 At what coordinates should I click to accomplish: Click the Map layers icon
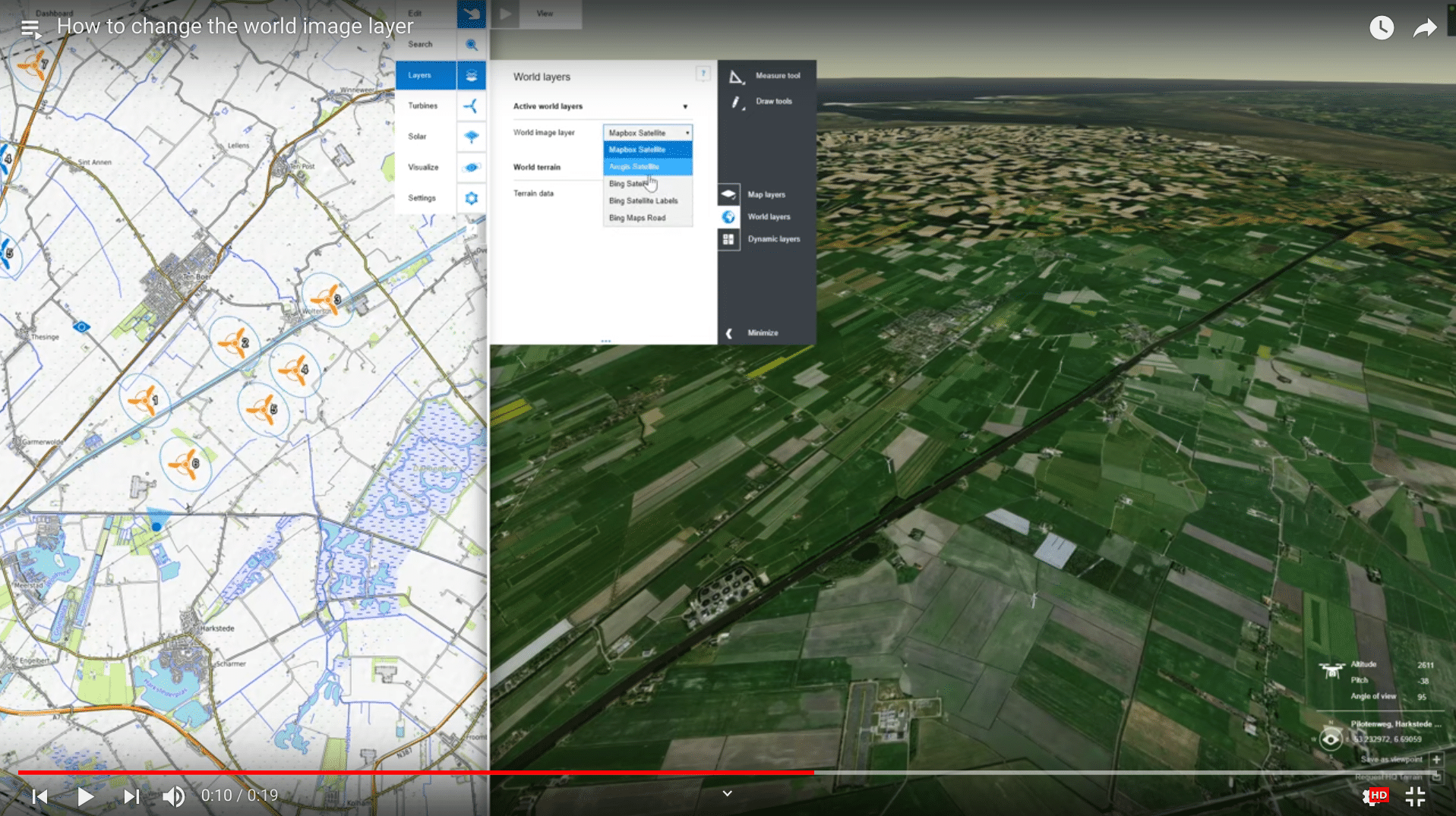(x=728, y=194)
